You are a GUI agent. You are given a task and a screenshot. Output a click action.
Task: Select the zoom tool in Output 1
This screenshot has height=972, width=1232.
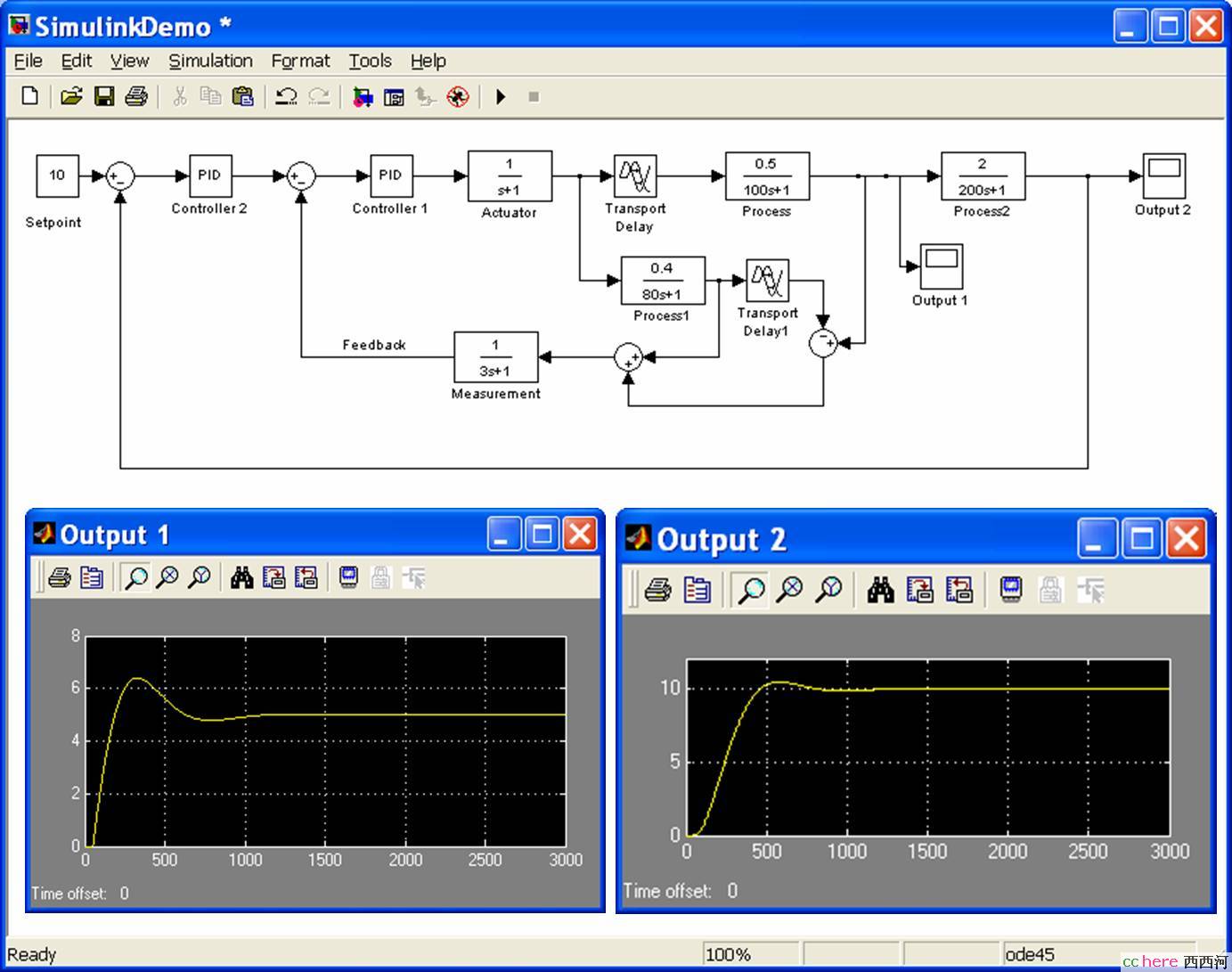click(135, 577)
